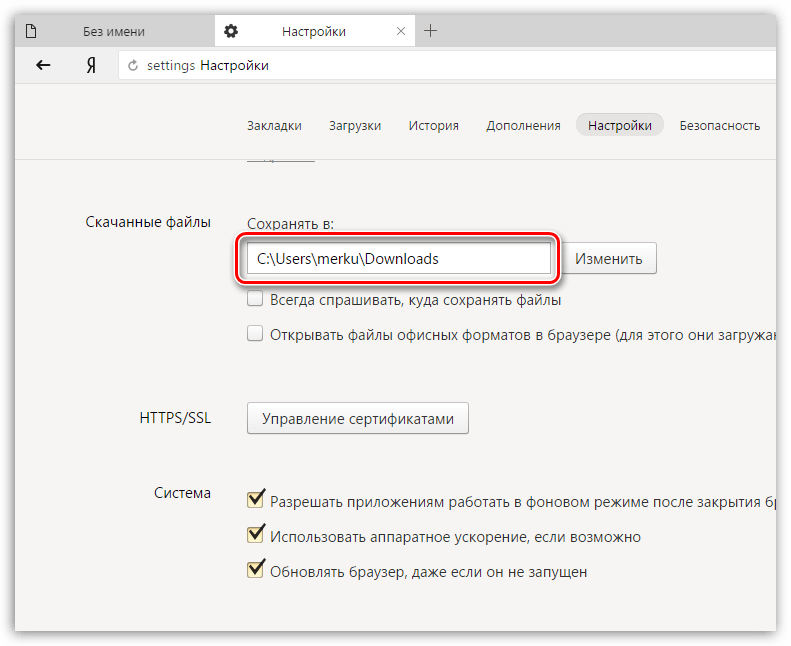Open a new tab with plus icon

(430, 31)
